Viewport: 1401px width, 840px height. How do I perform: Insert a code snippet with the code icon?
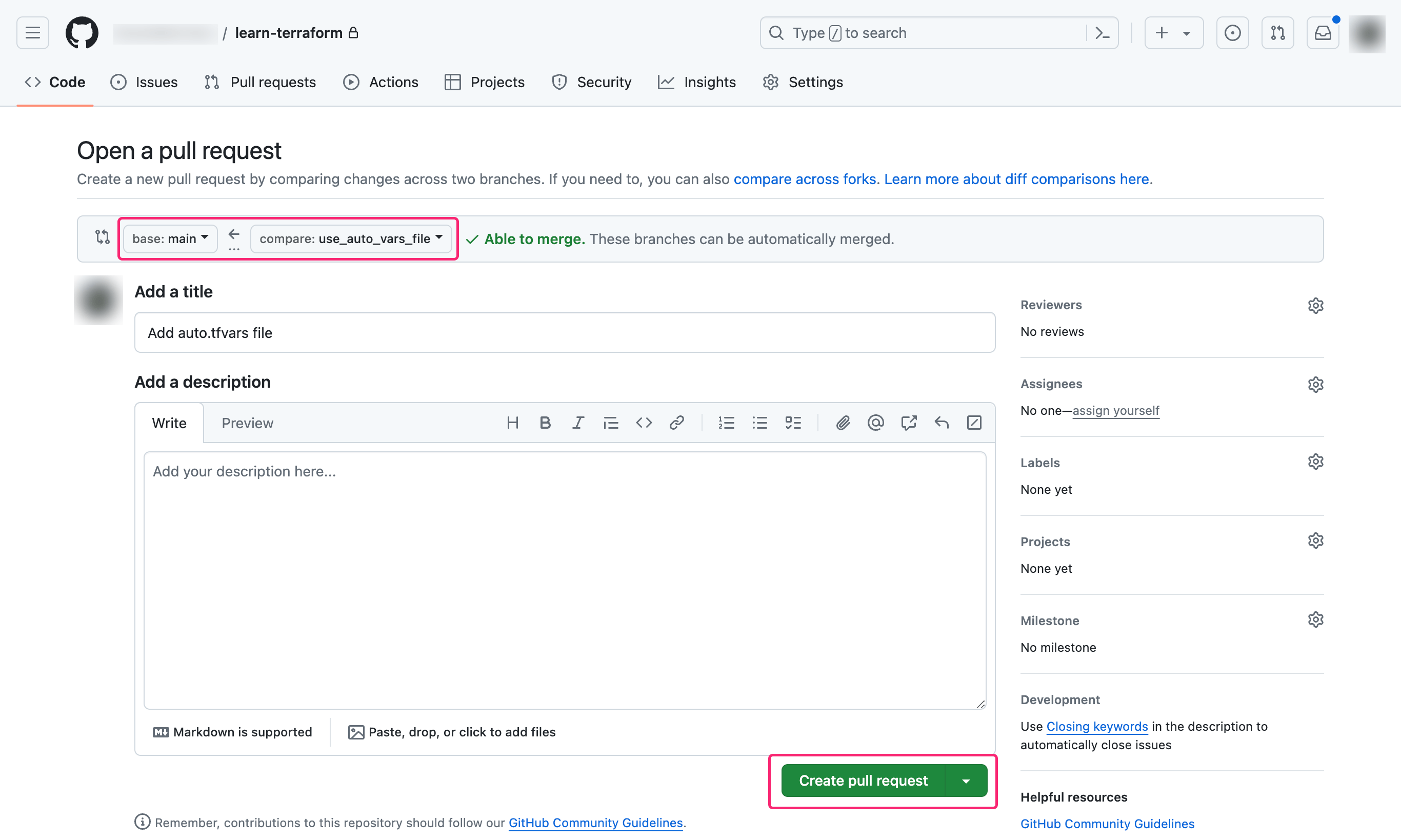coord(644,423)
